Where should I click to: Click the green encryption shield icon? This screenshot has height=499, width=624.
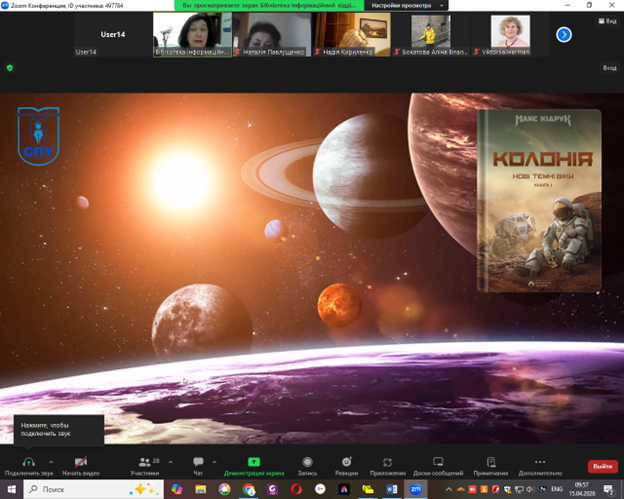(x=10, y=68)
